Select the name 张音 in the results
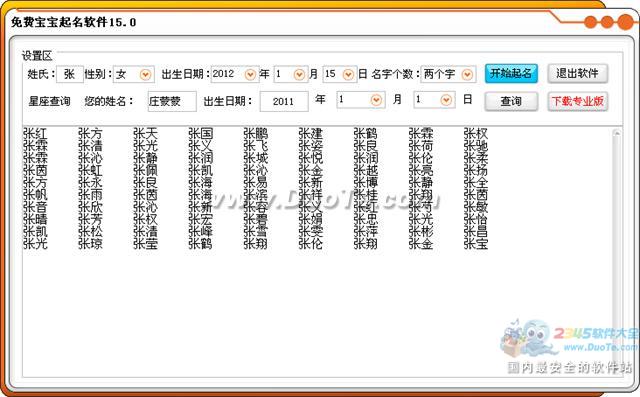This screenshot has width=640, height=397. coord(35,207)
